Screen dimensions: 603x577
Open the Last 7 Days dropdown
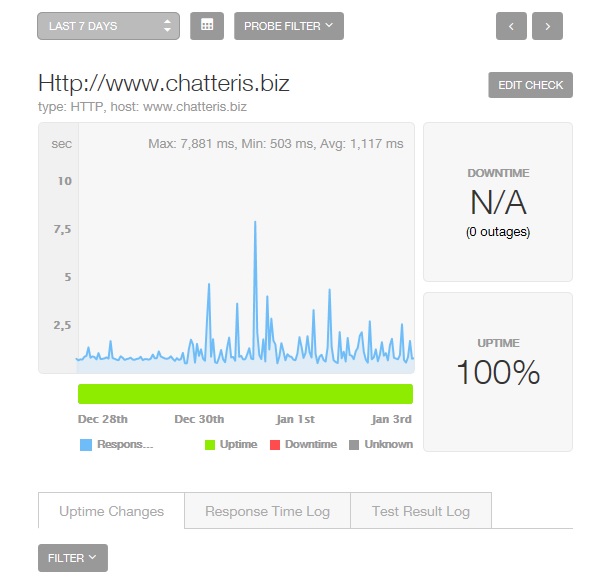pos(108,26)
